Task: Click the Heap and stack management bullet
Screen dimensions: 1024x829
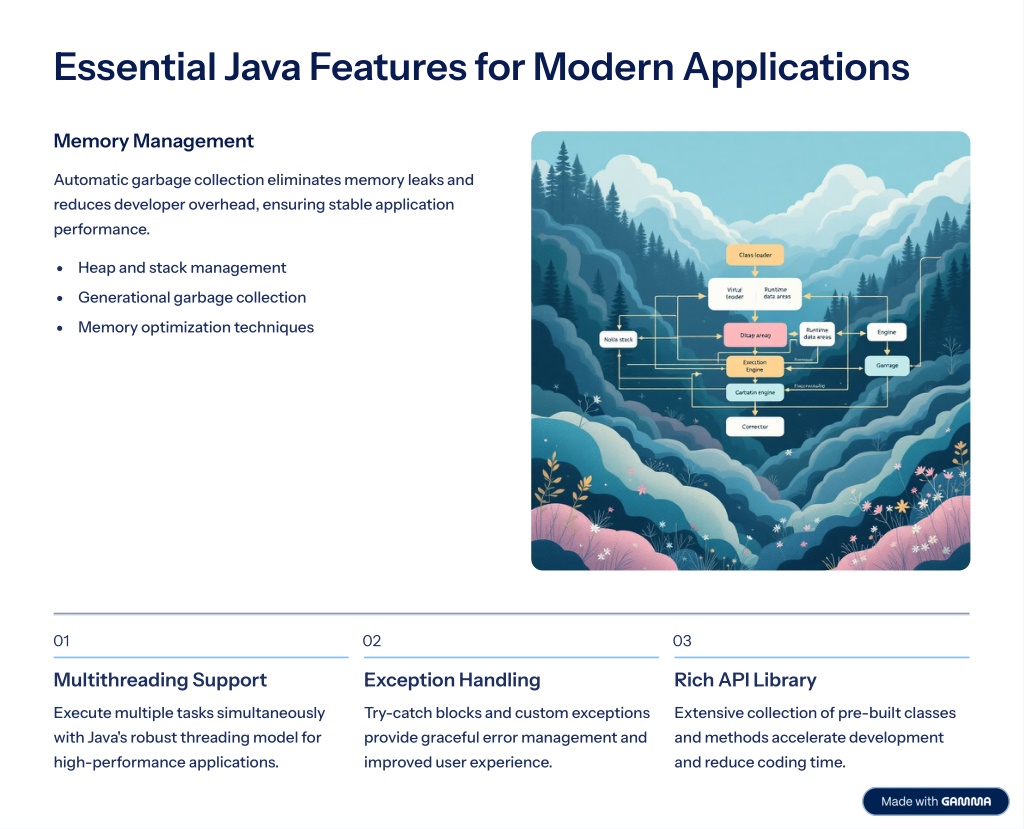Action: click(182, 268)
